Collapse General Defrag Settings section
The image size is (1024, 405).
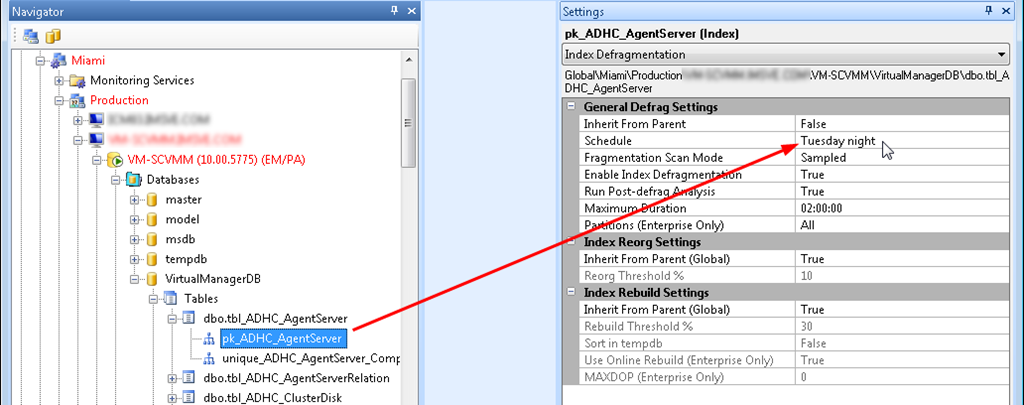tap(571, 106)
